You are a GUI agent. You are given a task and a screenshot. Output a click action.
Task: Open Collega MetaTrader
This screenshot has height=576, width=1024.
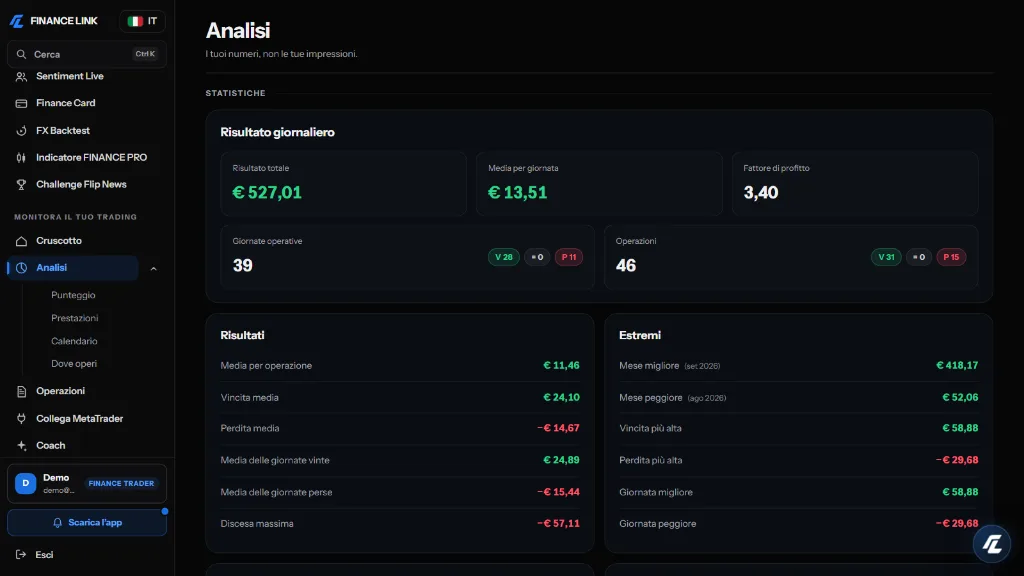[80, 419]
